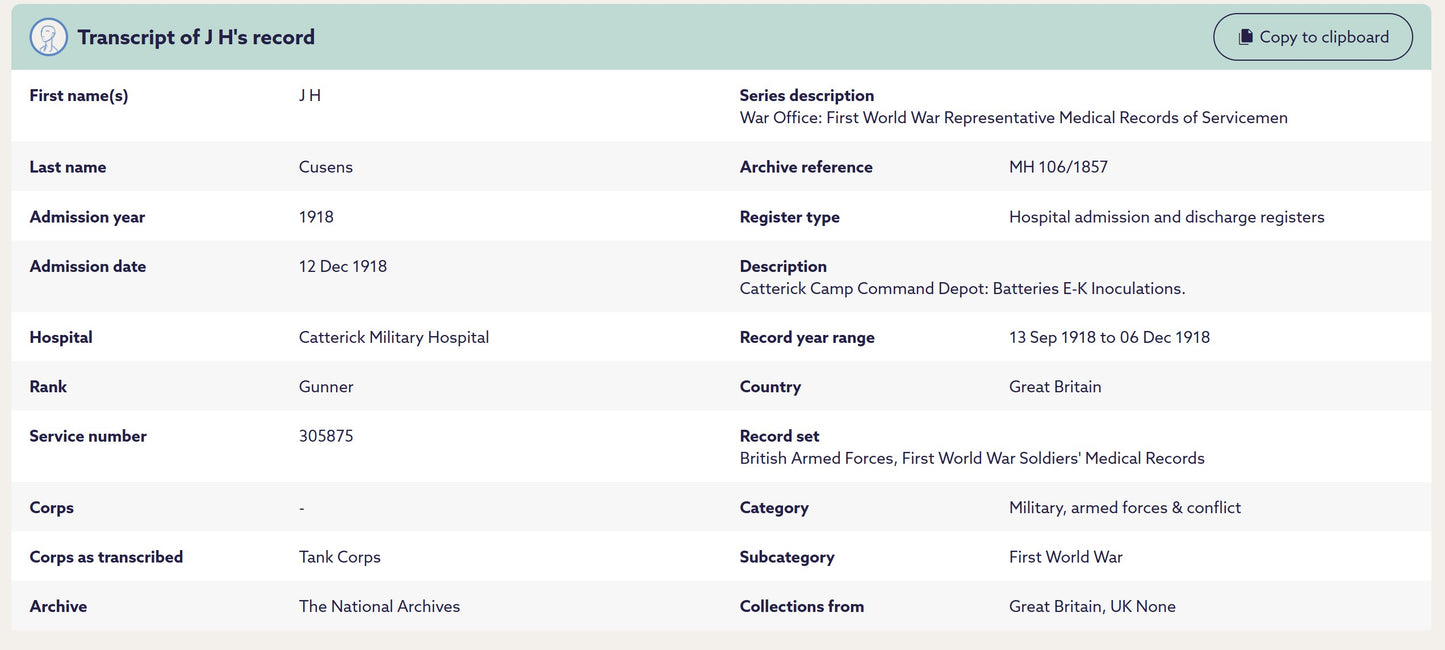Click The National Archives value

coord(380,606)
